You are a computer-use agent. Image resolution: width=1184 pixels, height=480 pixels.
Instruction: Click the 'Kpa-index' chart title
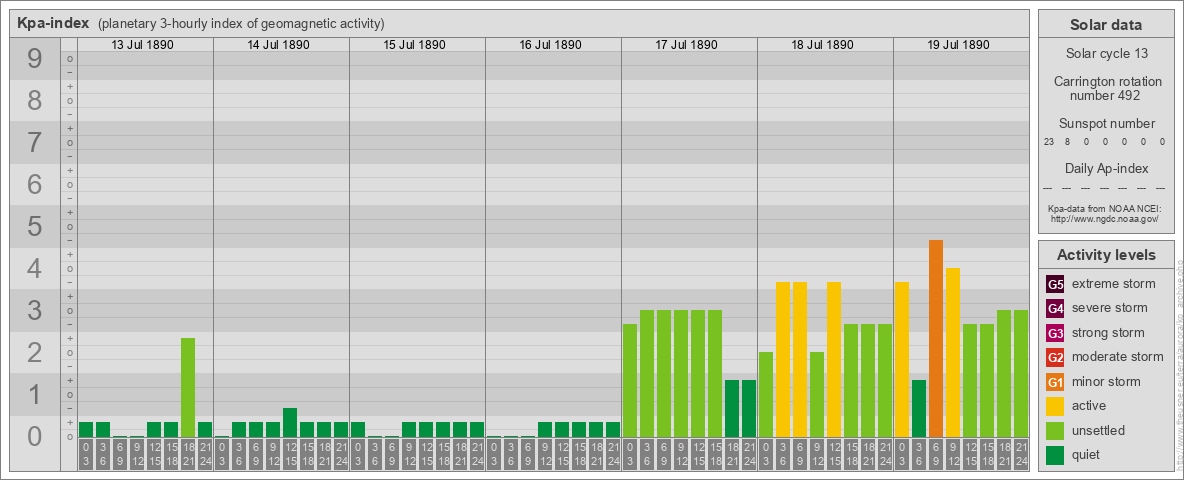(x=52, y=23)
